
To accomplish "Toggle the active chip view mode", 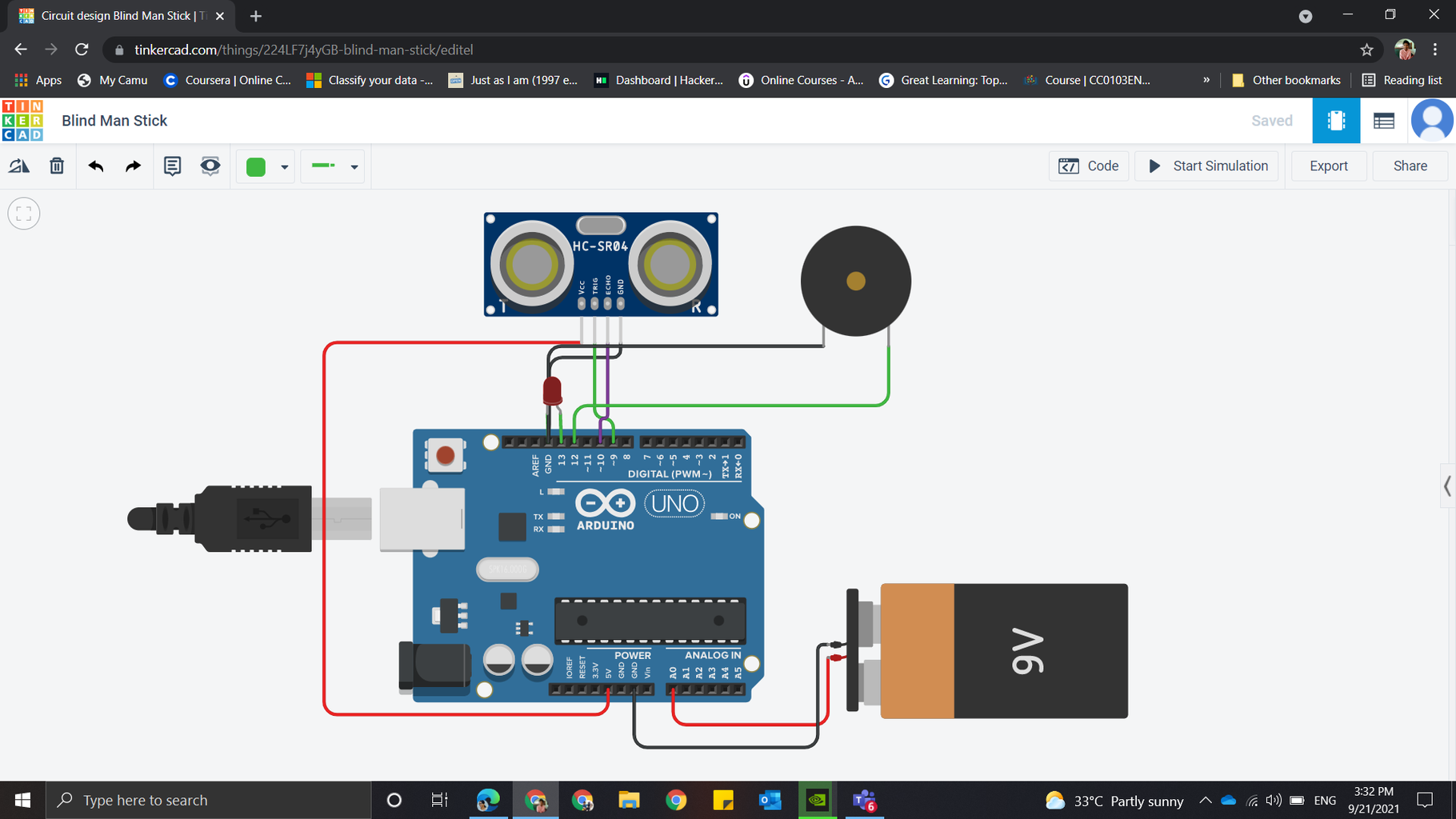I will pyautogui.click(x=1336, y=120).
